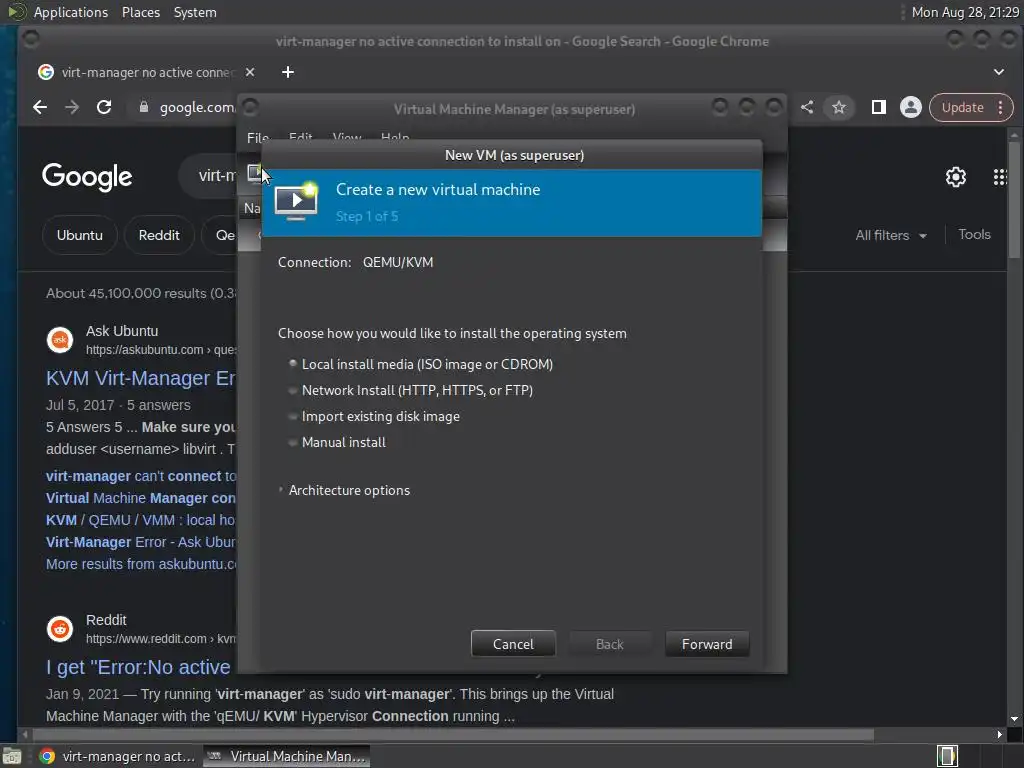
Task: Toggle Chrome side panel icon
Action: (879, 107)
